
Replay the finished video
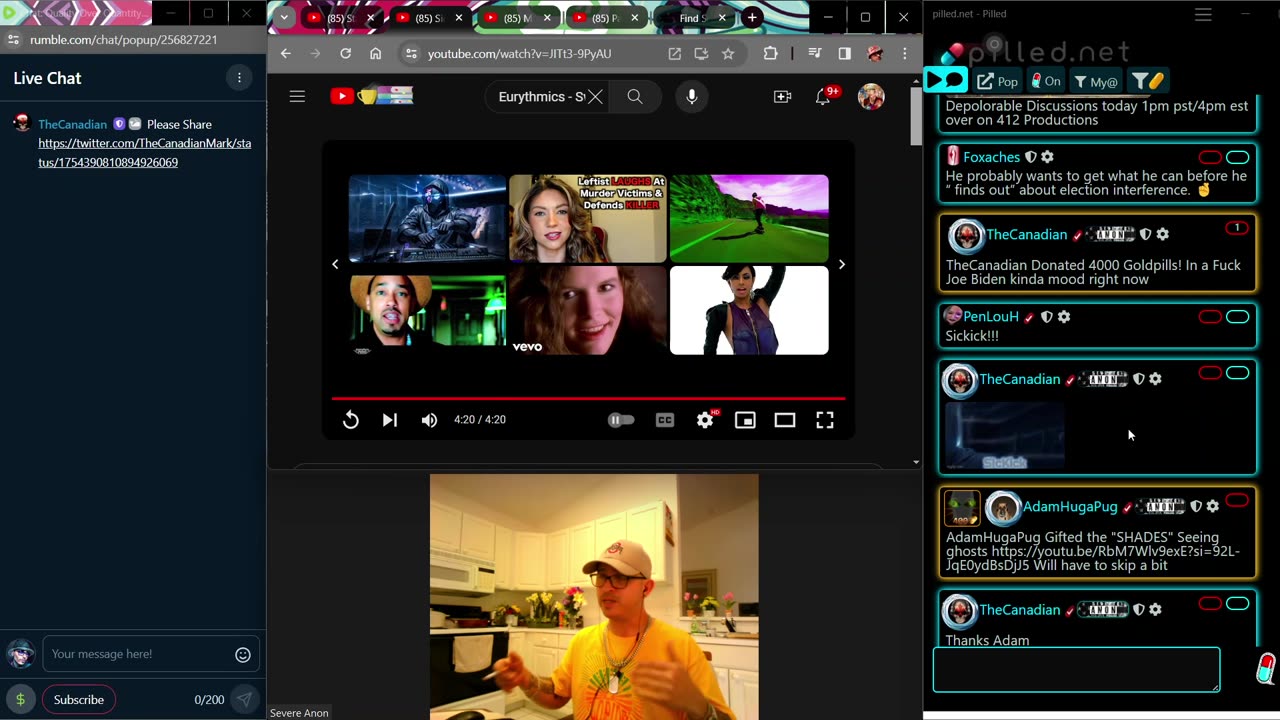tap(350, 420)
